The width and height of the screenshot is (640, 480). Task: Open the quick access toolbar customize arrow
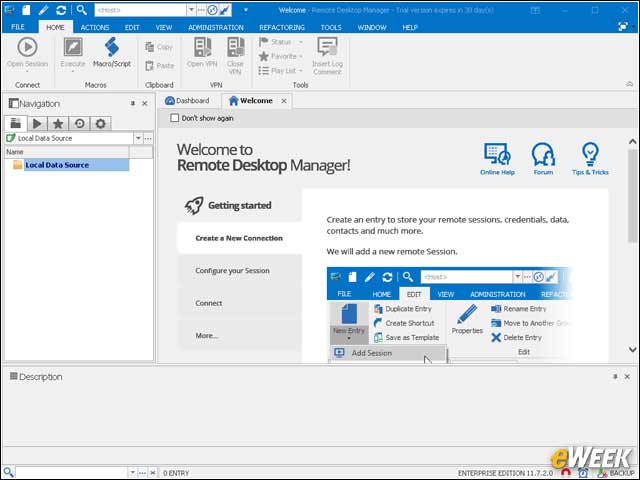click(x=246, y=10)
